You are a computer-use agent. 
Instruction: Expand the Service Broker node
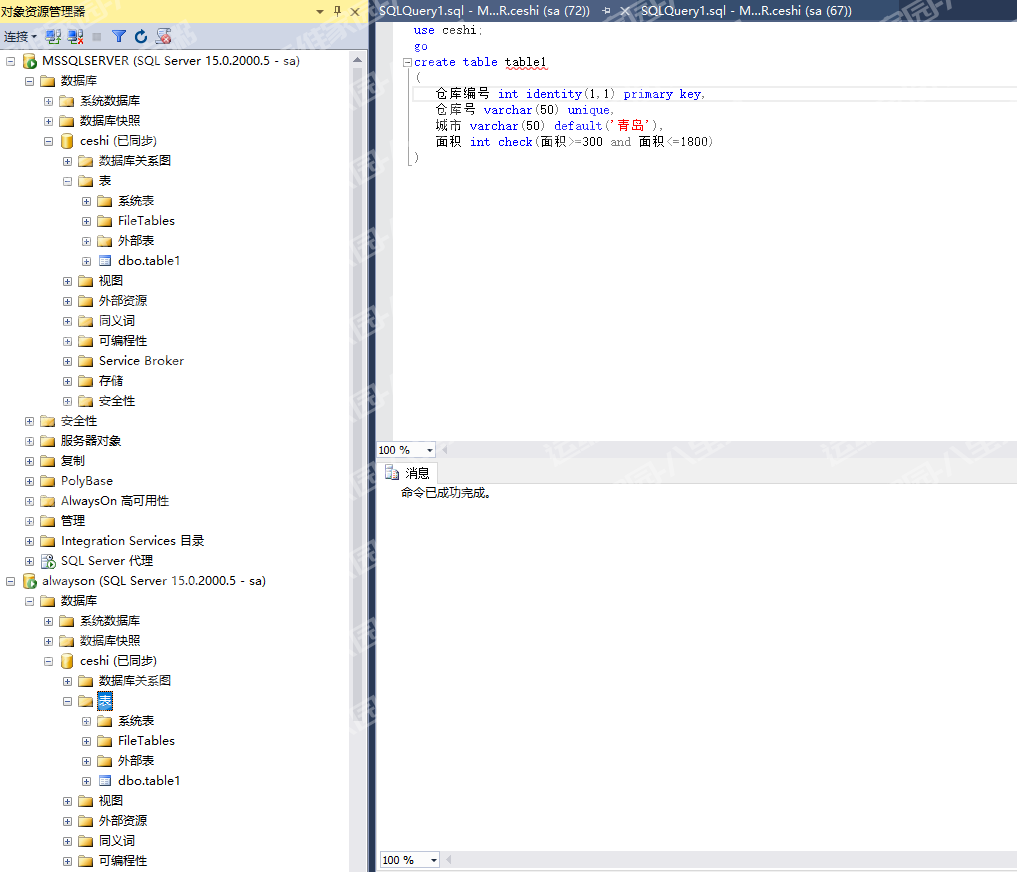(68, 361)
